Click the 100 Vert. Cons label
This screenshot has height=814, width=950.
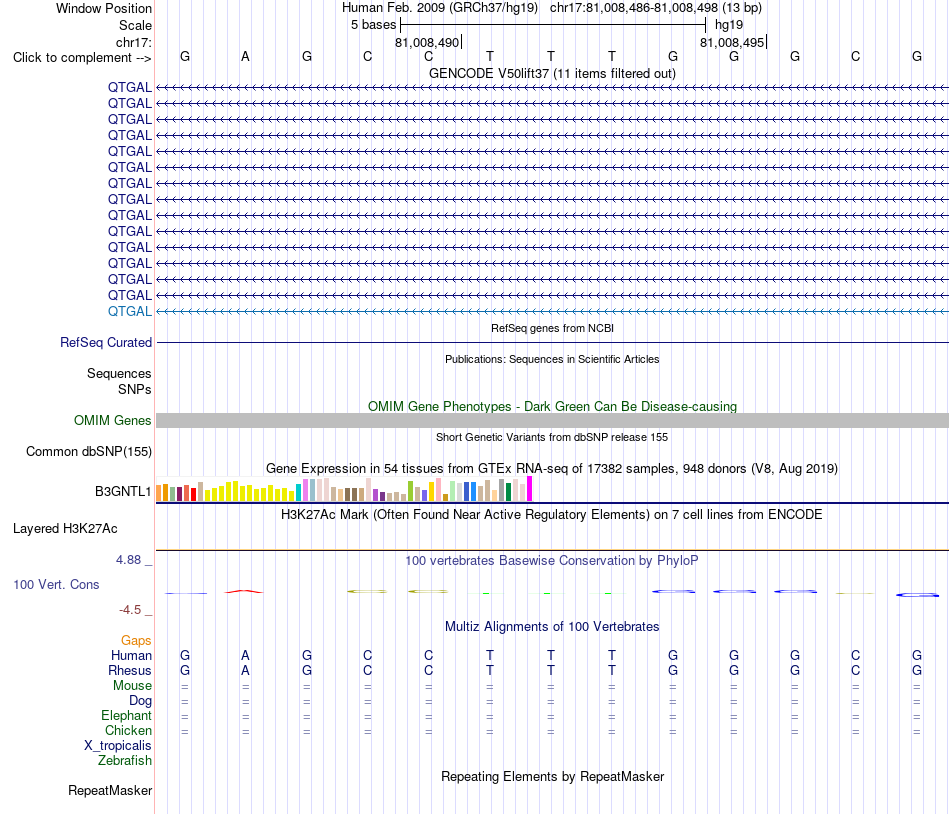click(x=56, y=584)
